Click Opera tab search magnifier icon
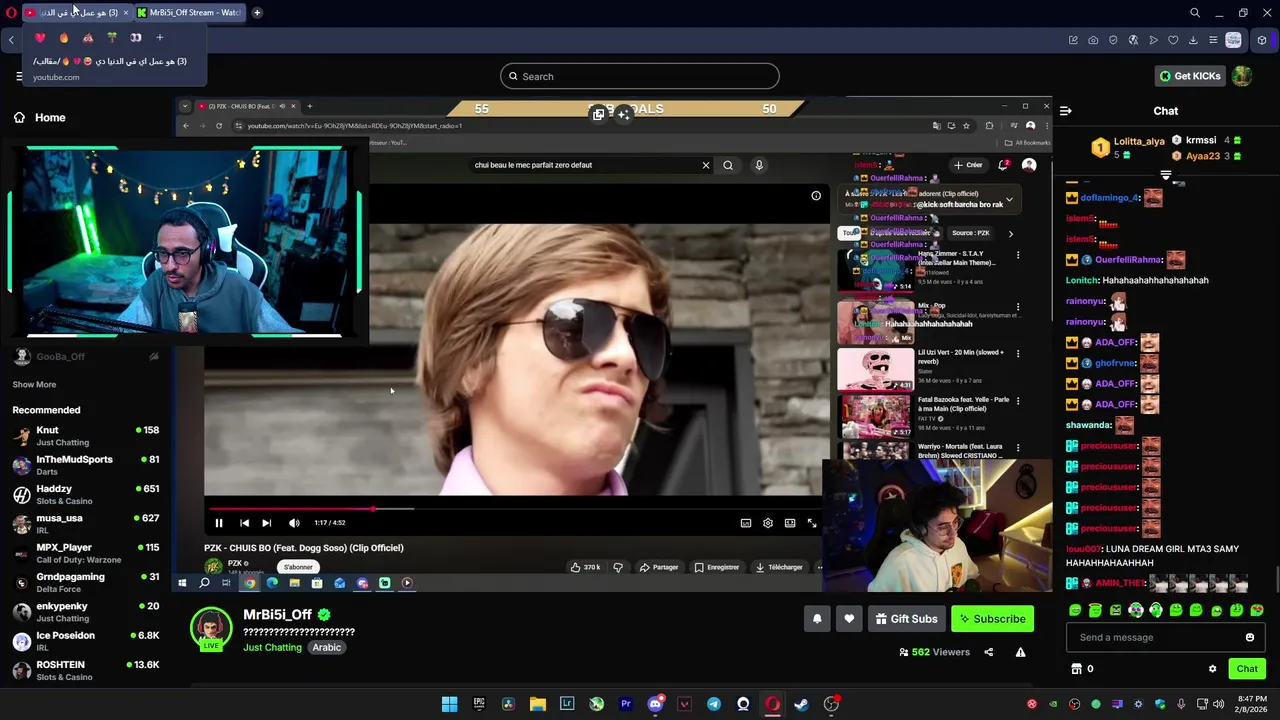This screenshot has height=720, width=1280. (1195, 13)
